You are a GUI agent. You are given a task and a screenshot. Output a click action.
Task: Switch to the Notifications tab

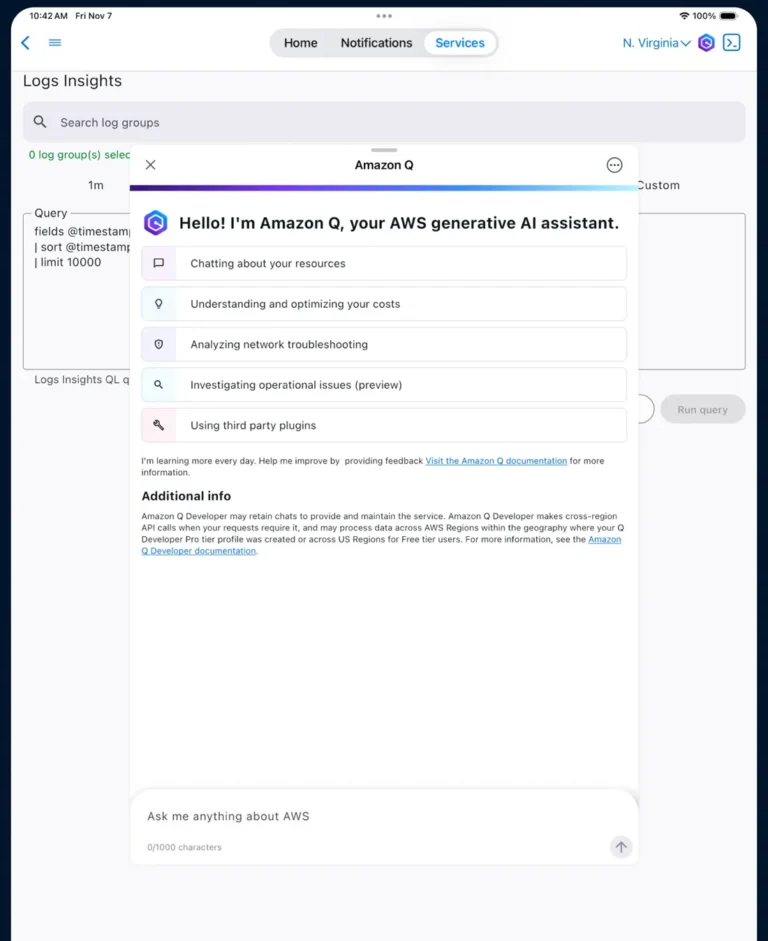click(376, 43)
